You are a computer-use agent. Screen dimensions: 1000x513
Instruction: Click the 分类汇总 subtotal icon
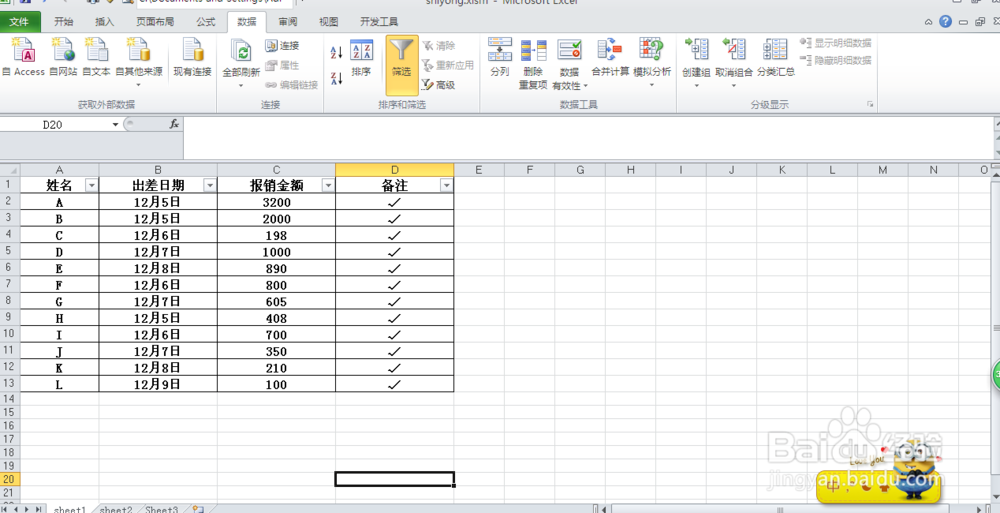coord(776,57)
